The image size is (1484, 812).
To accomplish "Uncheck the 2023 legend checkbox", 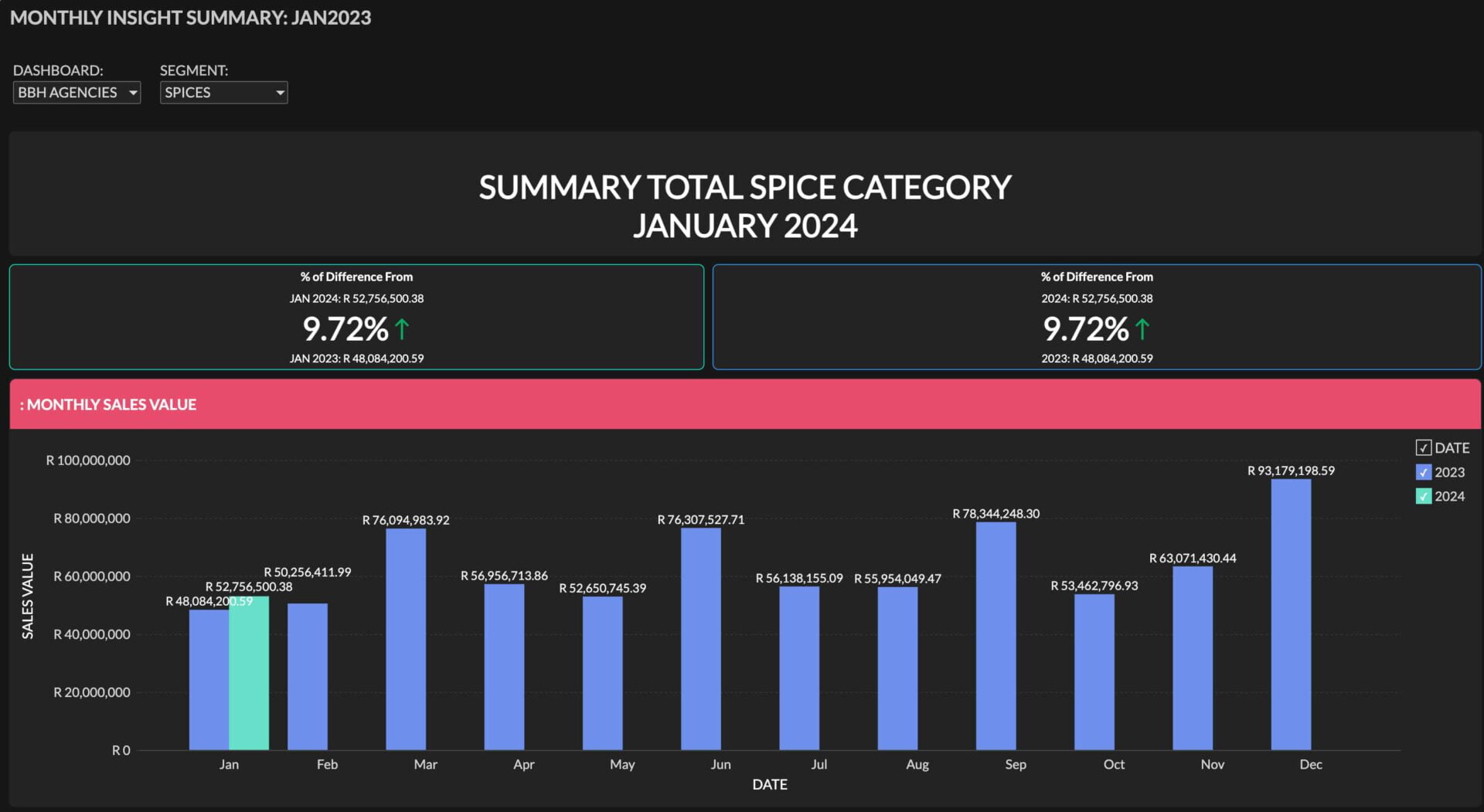I will point(1423,473).
